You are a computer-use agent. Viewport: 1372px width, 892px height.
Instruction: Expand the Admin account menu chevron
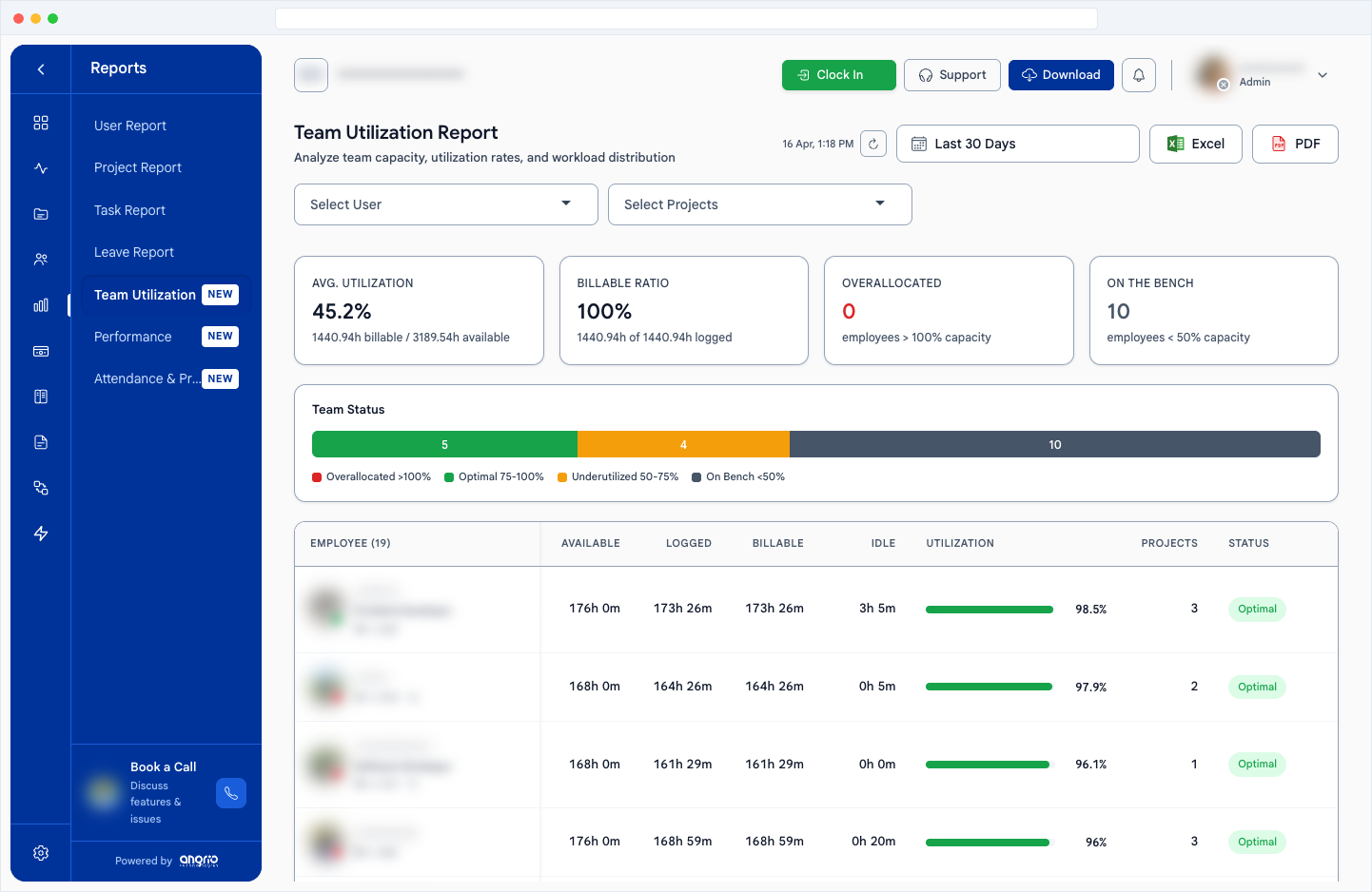coord(1322,75)
